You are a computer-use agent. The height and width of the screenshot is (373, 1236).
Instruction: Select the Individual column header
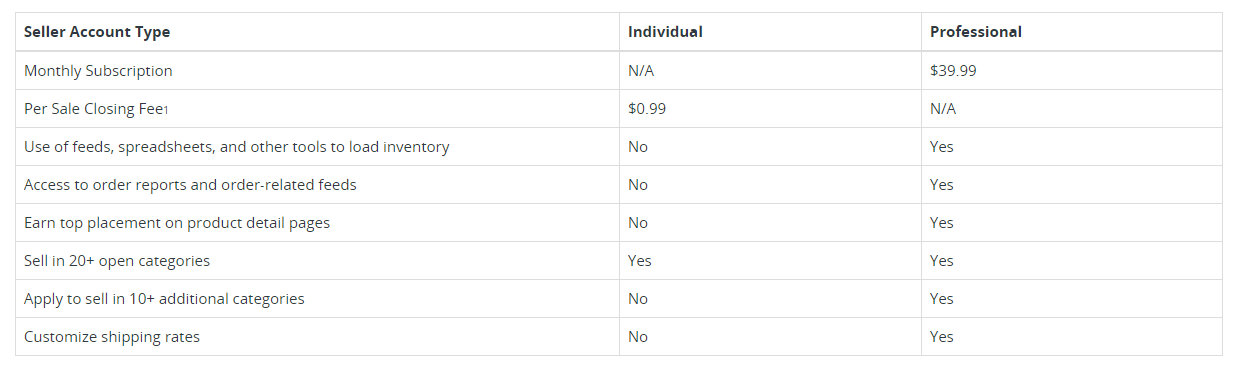(x=665, y=32)
